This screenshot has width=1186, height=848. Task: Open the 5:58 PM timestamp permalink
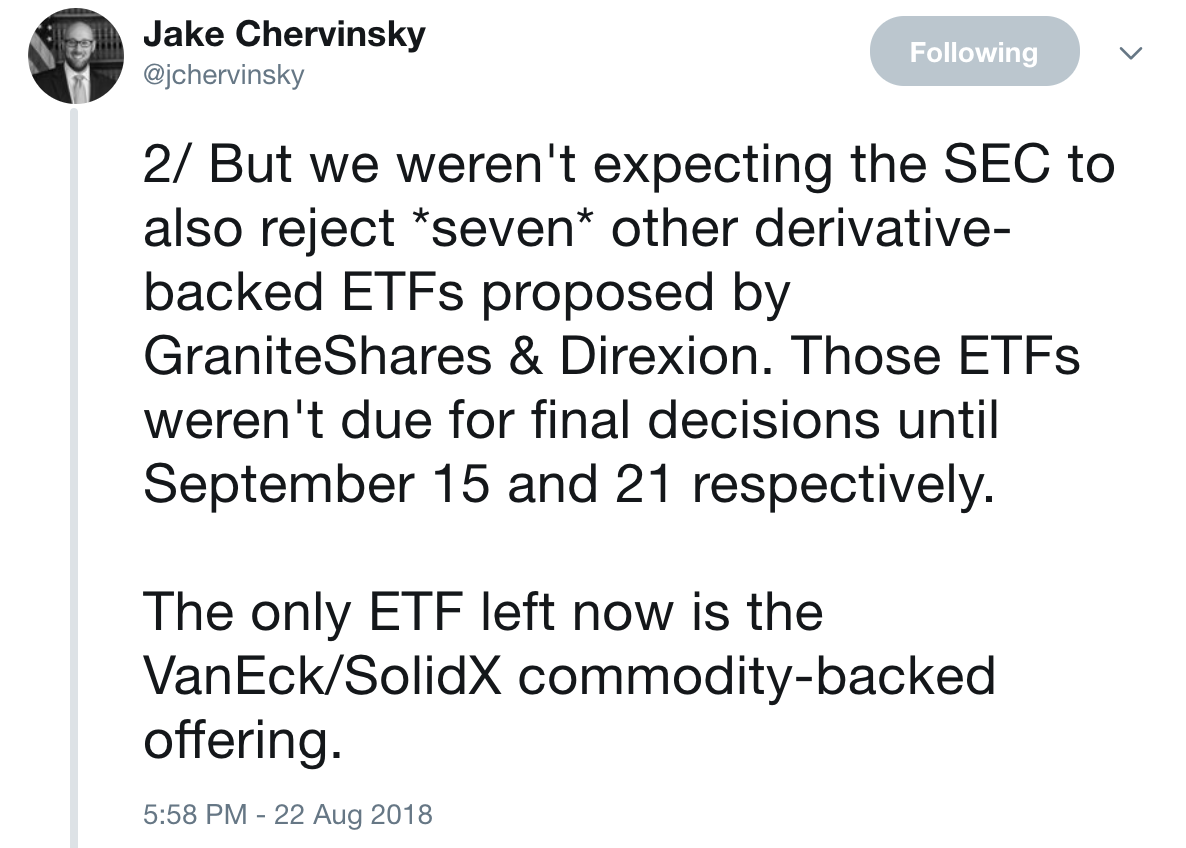195,815
